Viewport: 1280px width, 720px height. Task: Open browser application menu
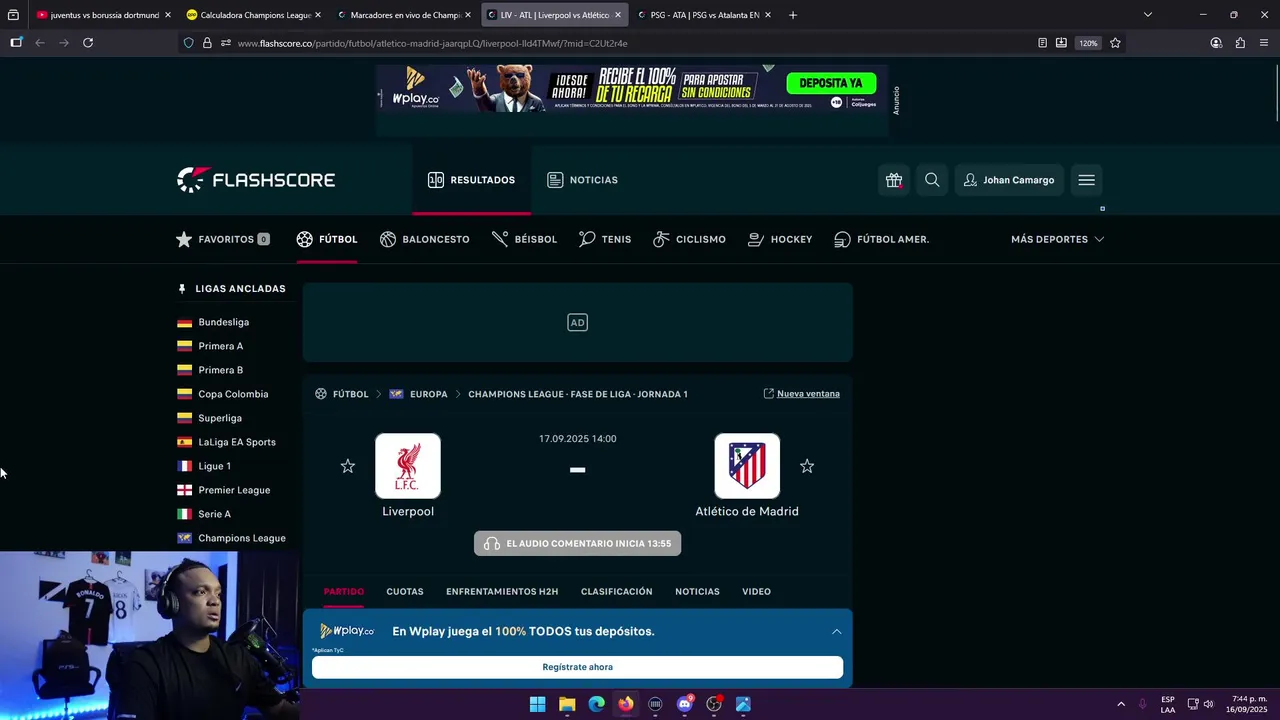tap(1264, 43)
